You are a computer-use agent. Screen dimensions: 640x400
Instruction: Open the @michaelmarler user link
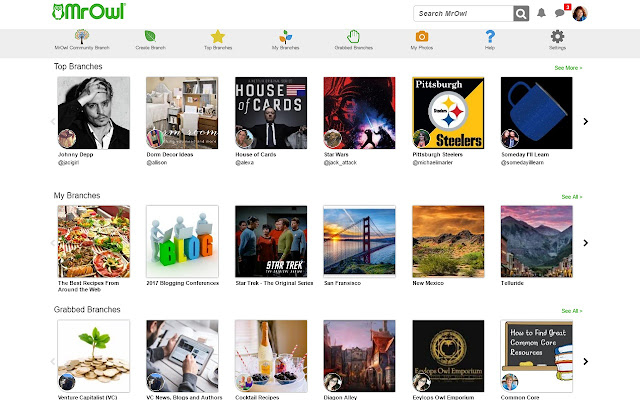[x=433, y=162]
